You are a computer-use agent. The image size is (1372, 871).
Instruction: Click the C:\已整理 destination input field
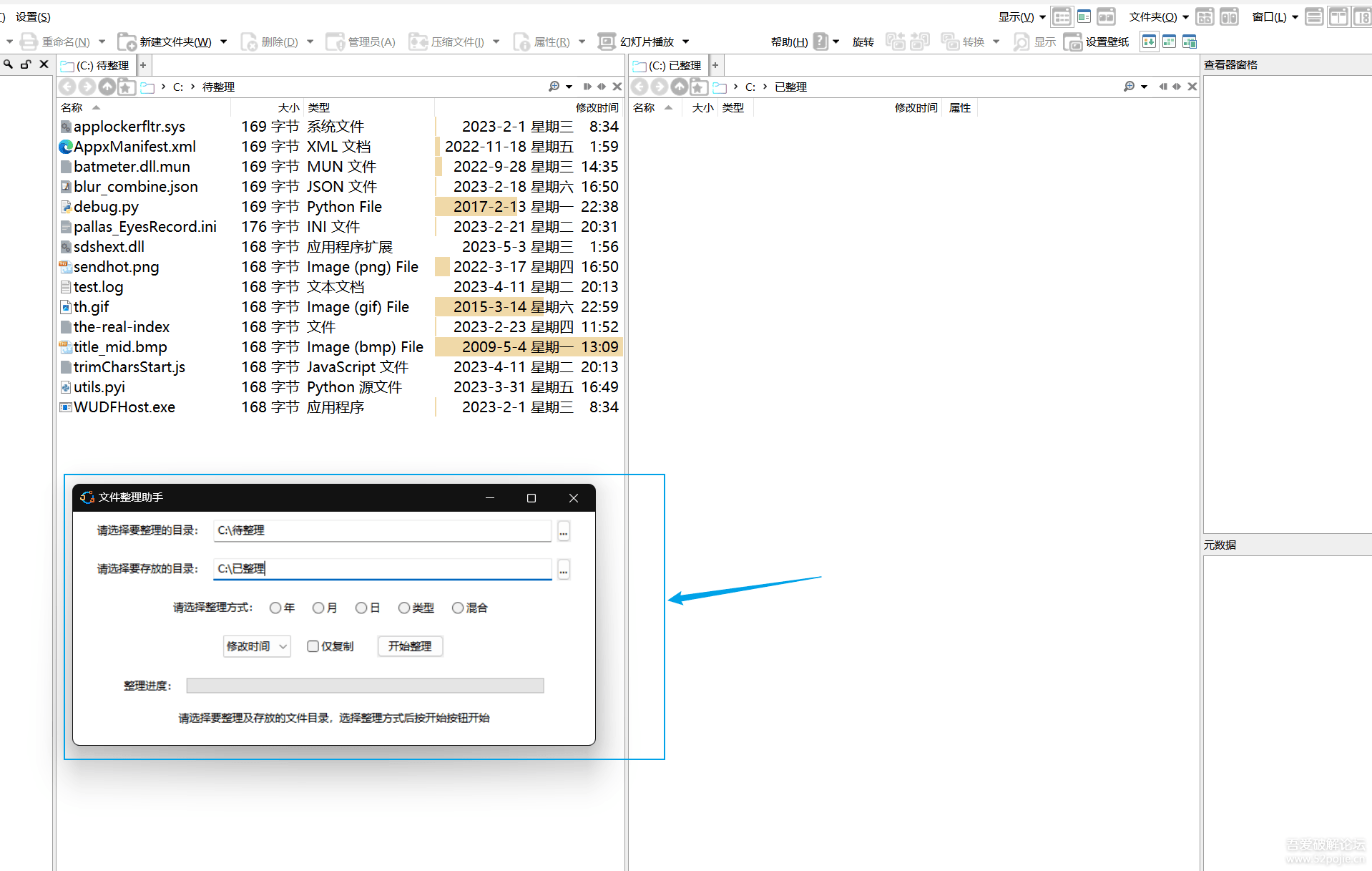382,569
